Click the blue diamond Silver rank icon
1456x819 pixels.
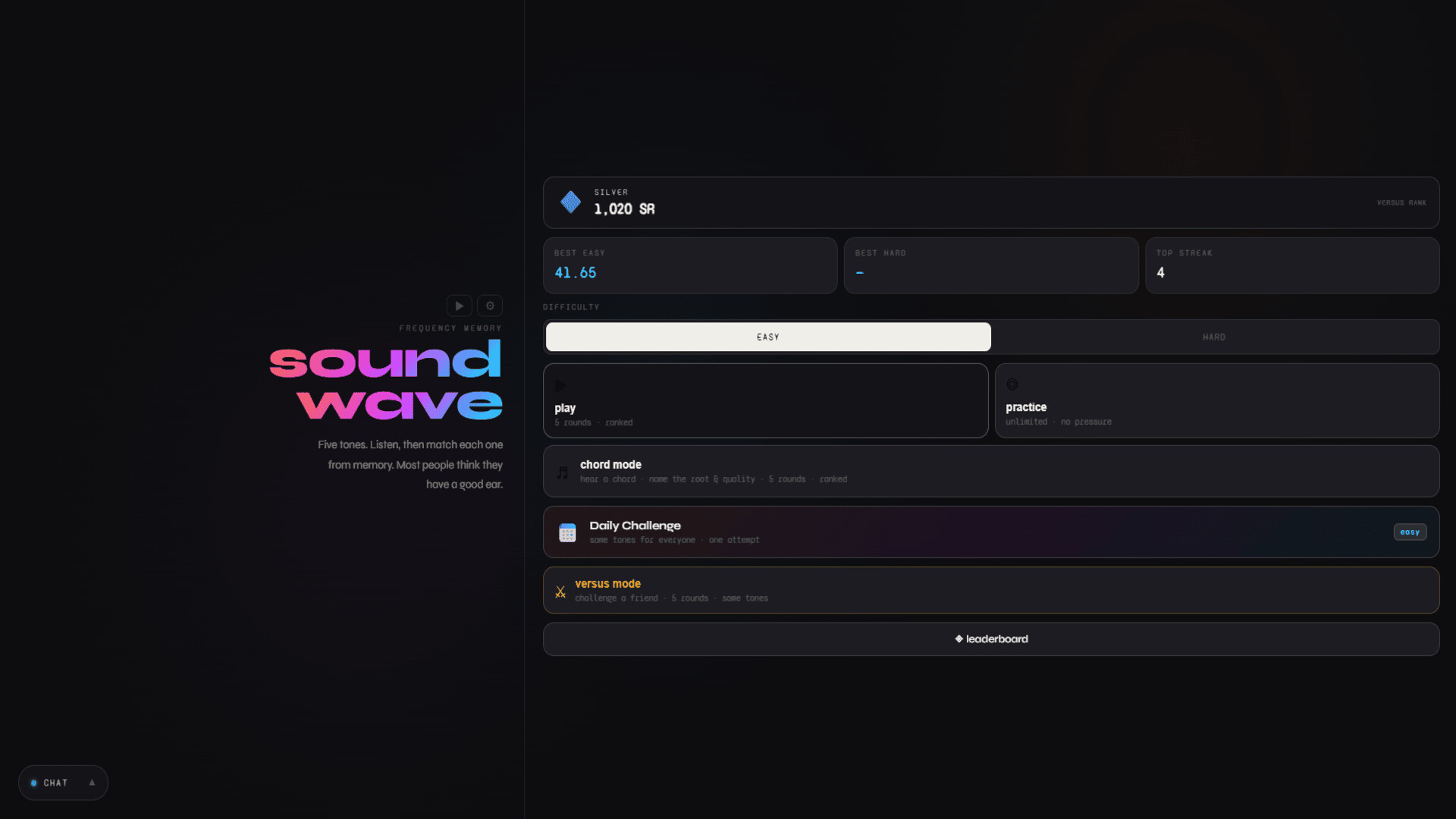pyautogui.click(x=570, y=202)
